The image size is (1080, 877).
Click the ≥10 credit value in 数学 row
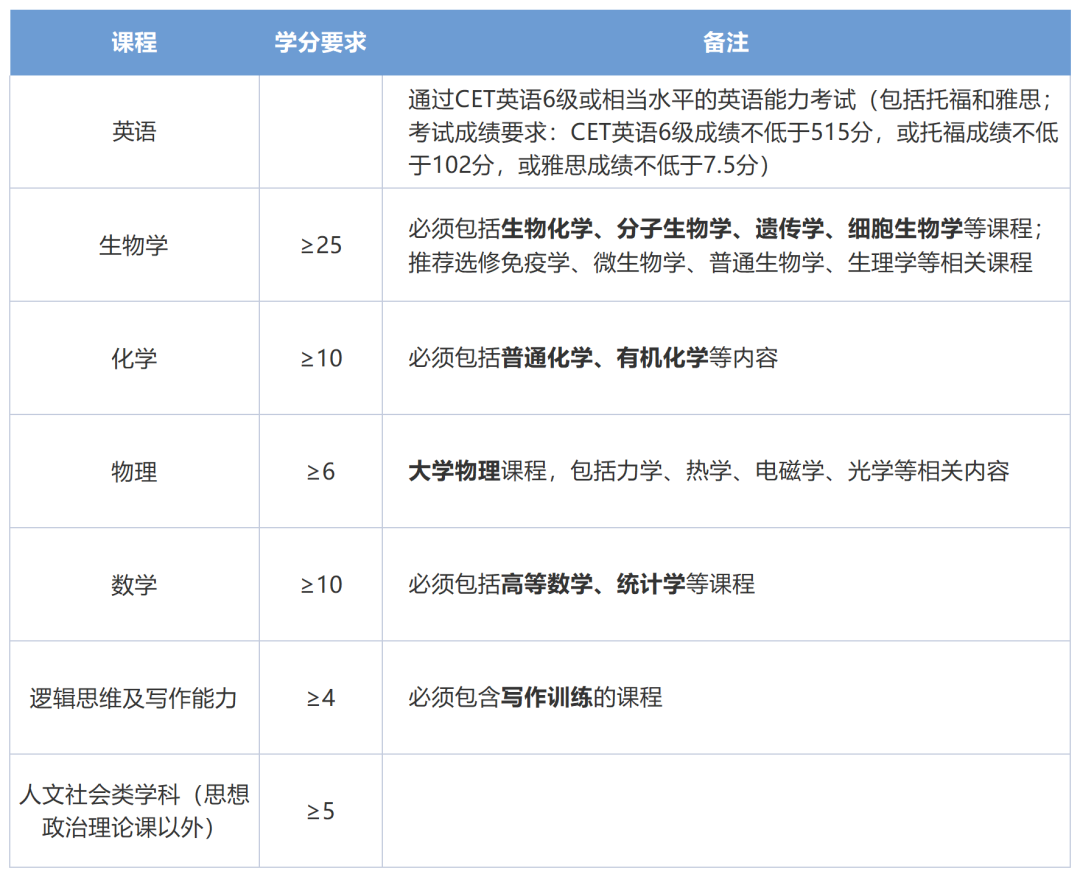[321, 584]
